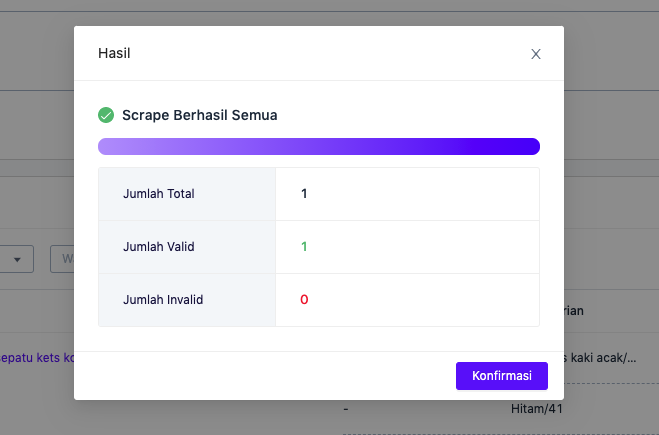
Task: Open the partially hidden dropdown arrow
Action: pos(17,259)
